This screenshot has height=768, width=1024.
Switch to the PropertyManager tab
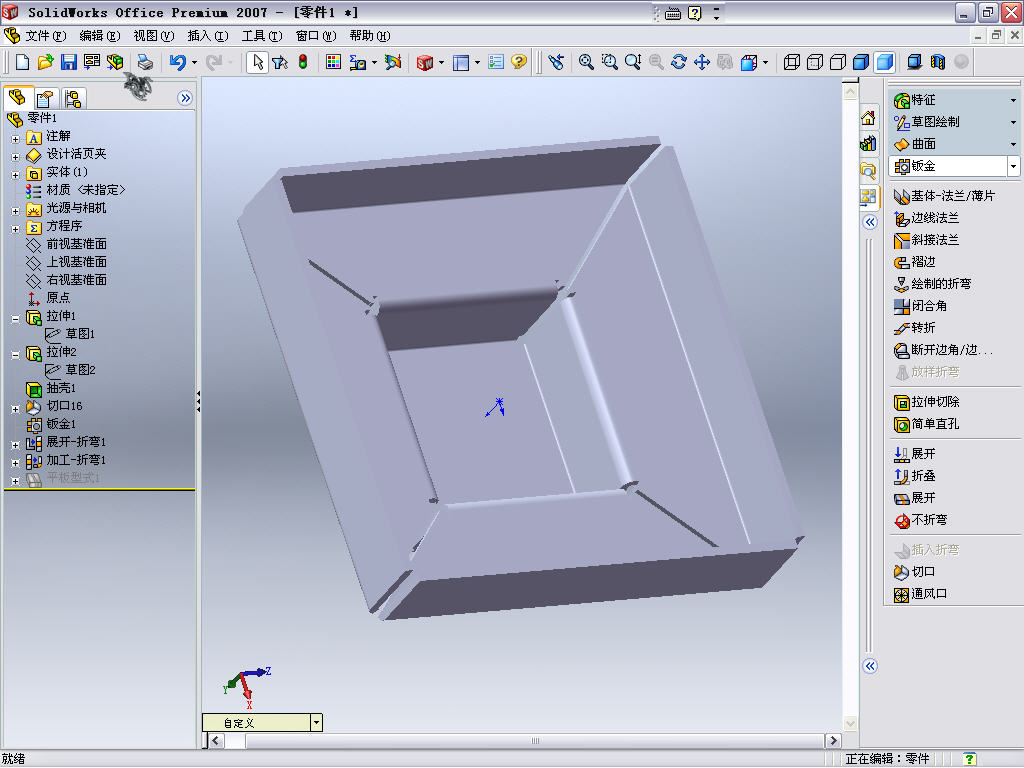pos(44,99)
